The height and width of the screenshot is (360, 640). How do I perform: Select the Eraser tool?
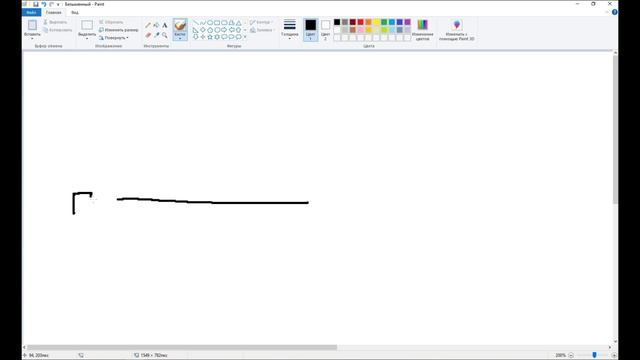[x=148, y=35]
